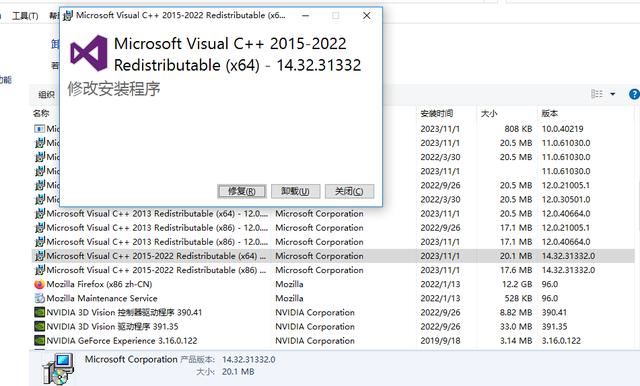Open the 工具(T) menu

coord(25,16)
